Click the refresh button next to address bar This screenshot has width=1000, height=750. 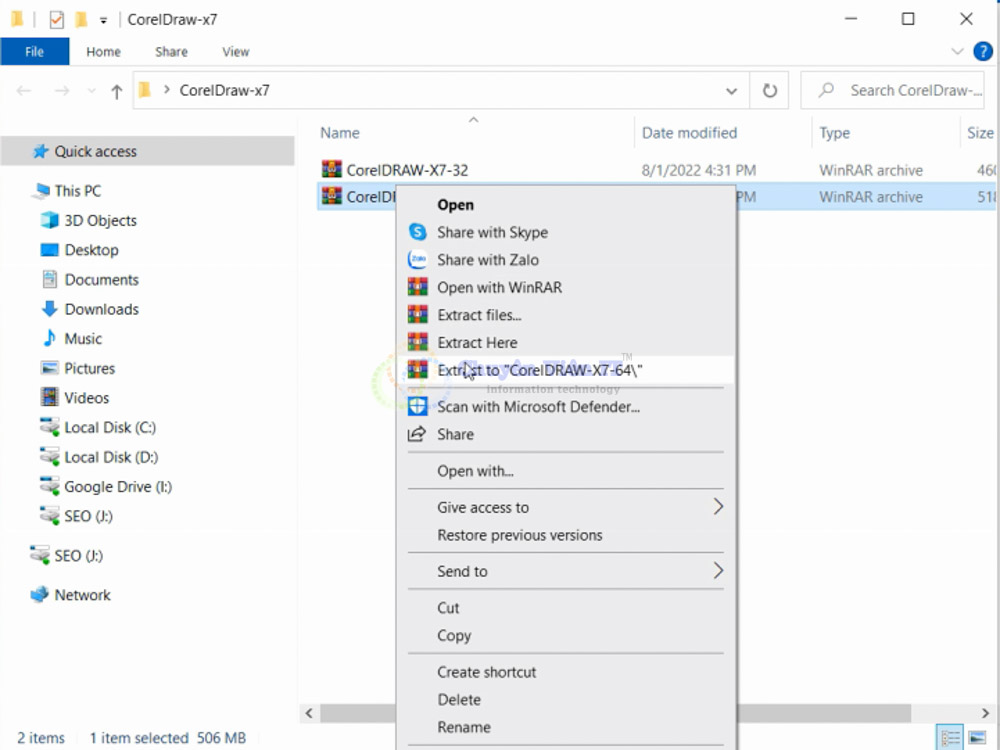pos(769,91)
